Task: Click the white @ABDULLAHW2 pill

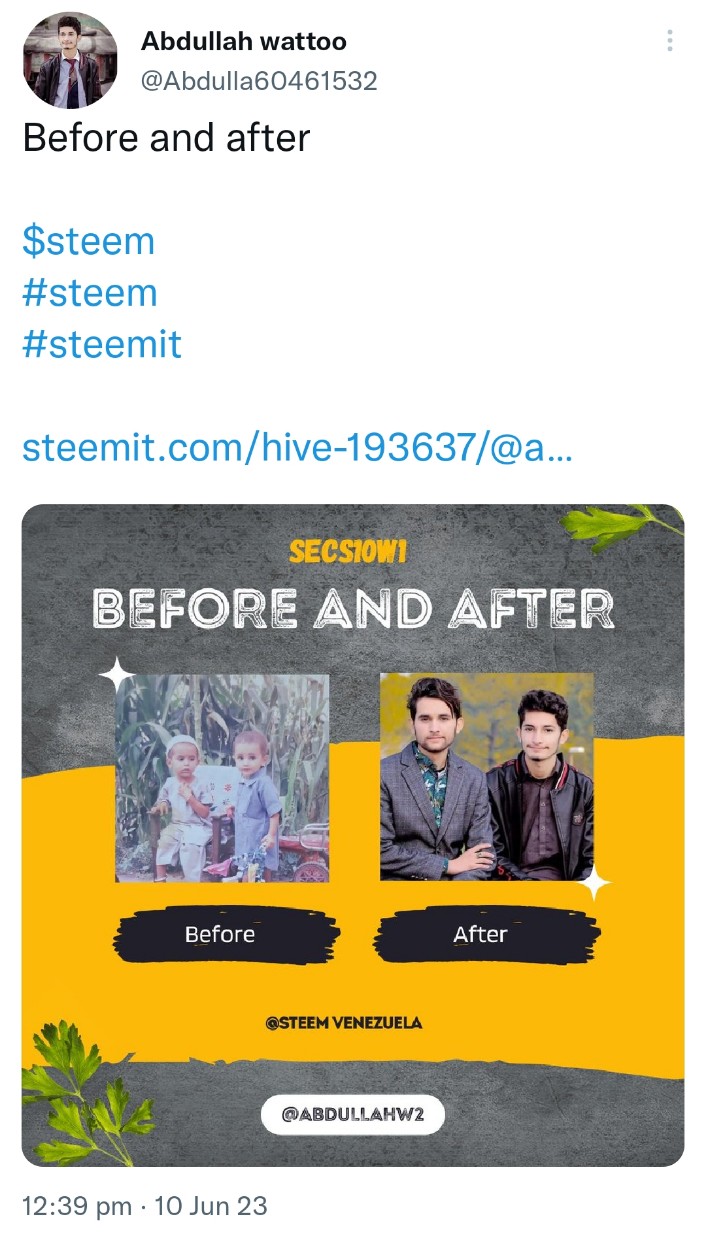Action: tap(352, 1115)
